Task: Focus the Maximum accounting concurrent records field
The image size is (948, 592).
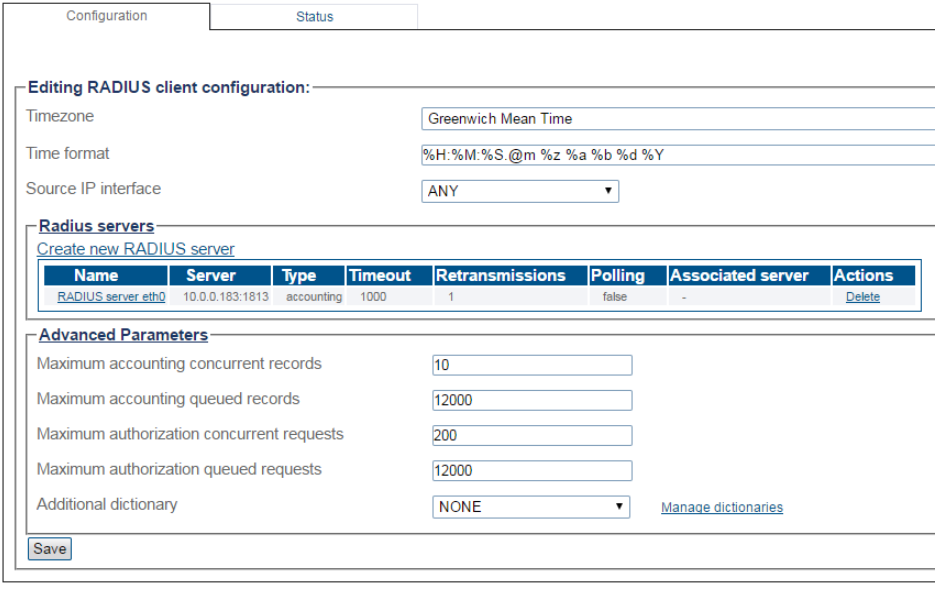Action: click(x=532, y=365)
